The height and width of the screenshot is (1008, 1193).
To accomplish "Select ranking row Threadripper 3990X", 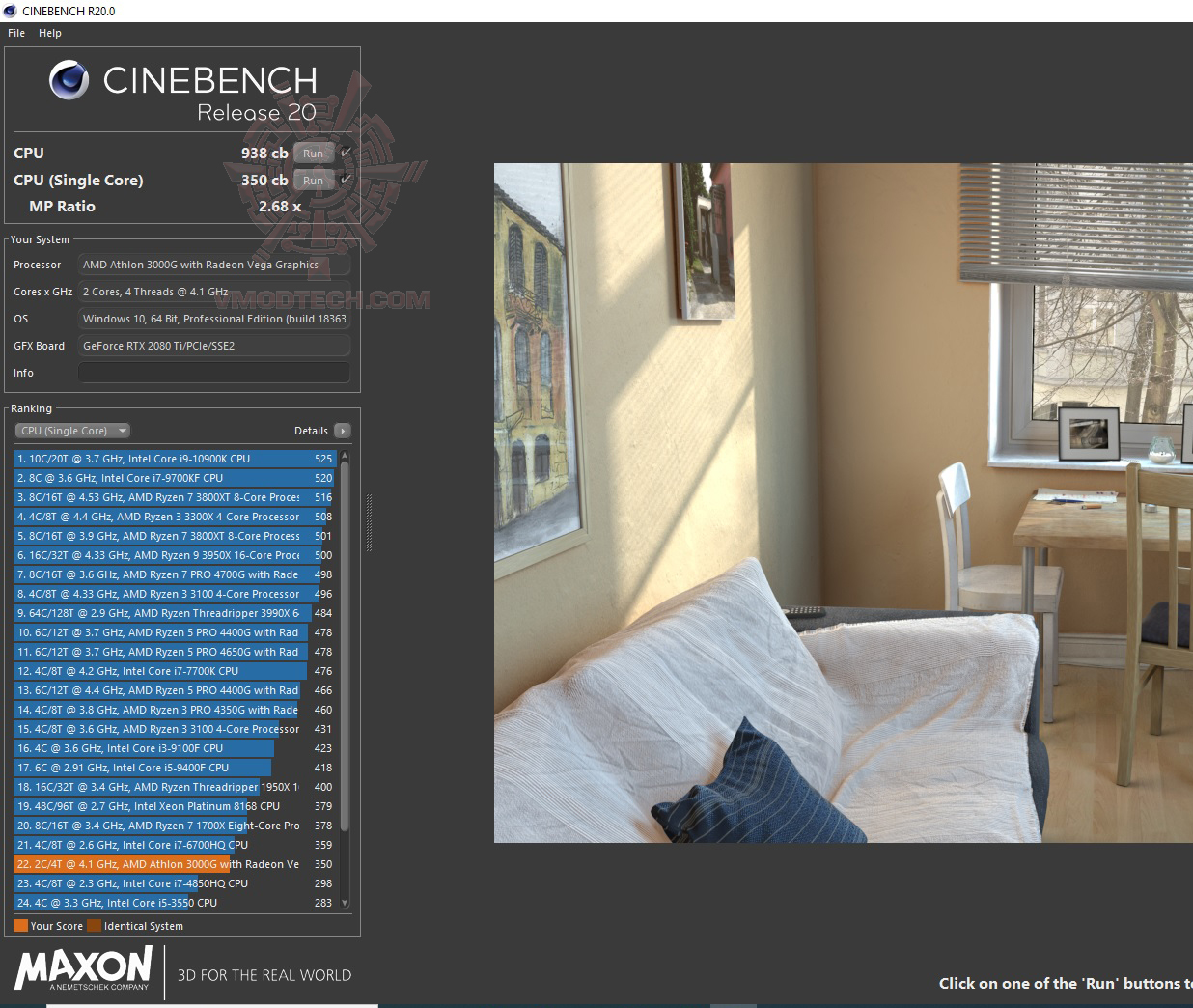I will coord(175,613).
